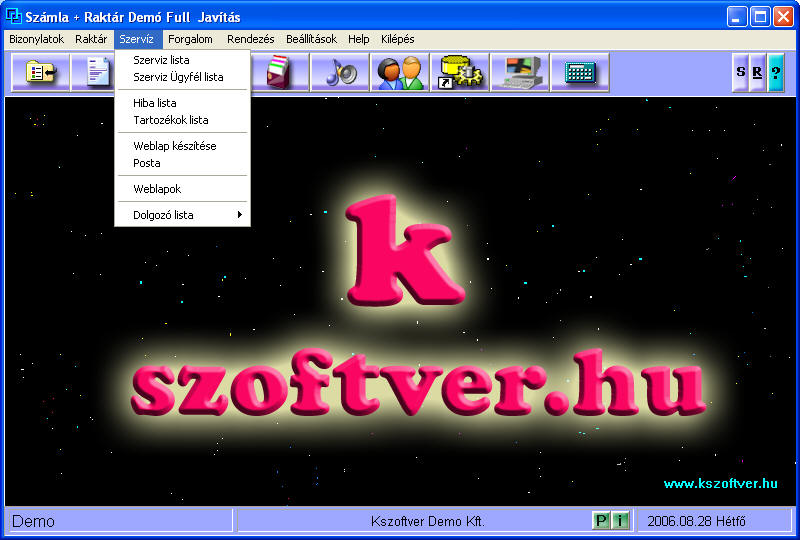Select Weblapok menu entry
The height and width of the screenshot is (540, 800).
[x=182, y=189]
